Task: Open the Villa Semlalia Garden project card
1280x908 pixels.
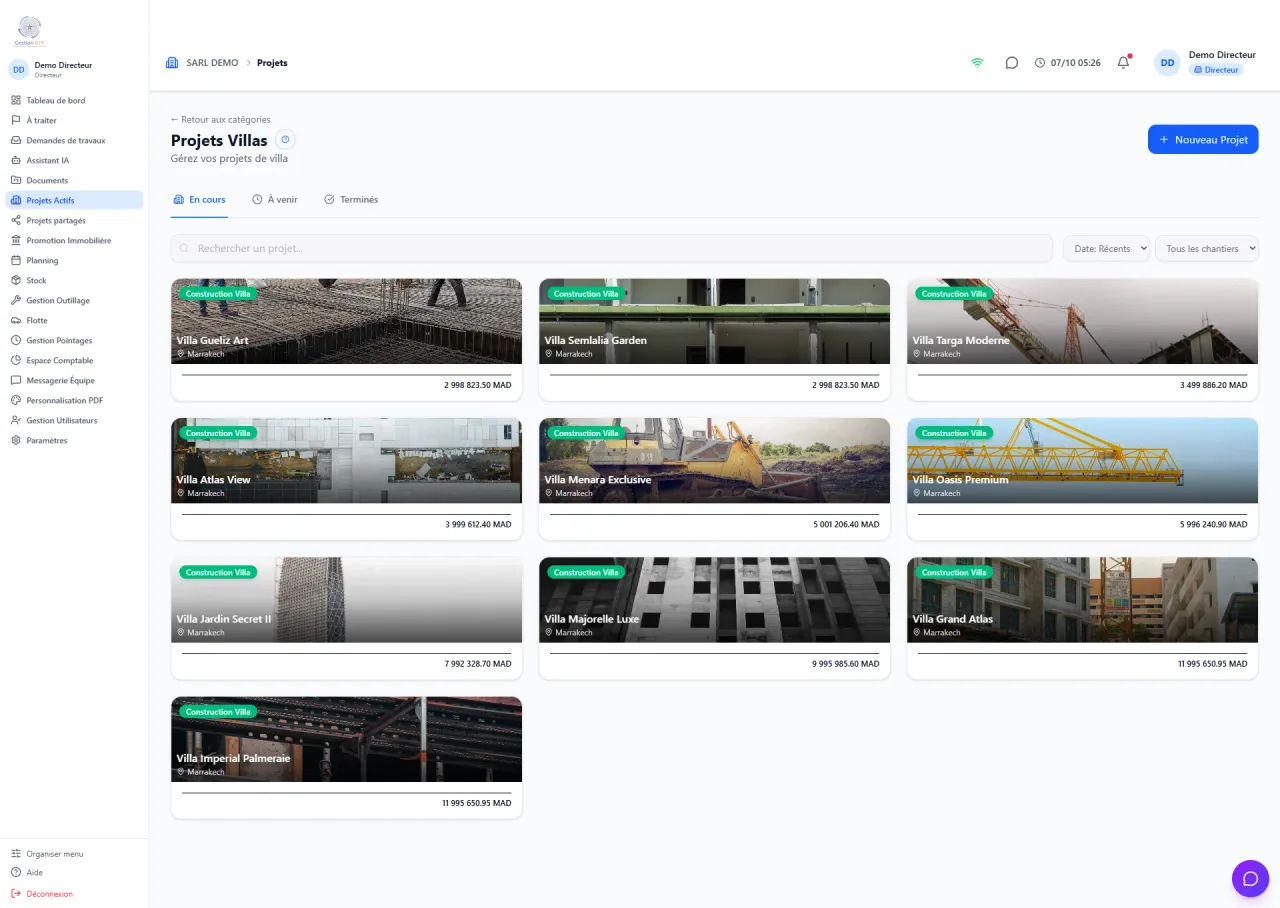Action: (714, 339)
